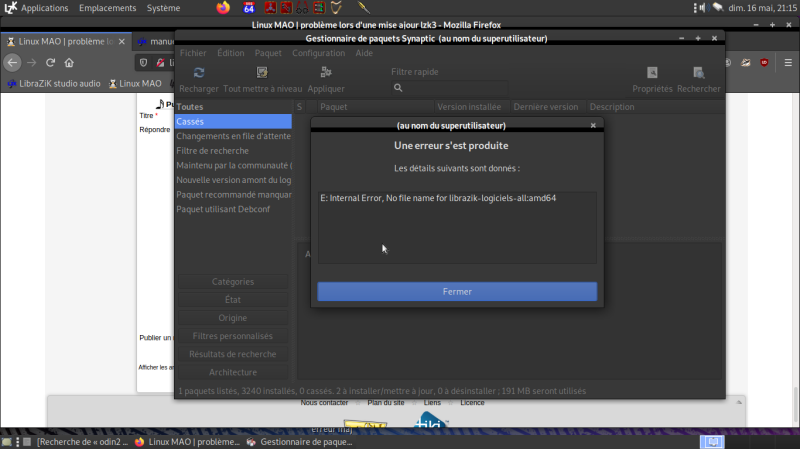Select Paquet utilisant Debconf filter
The image size is (800, 449).
point(234,209)
